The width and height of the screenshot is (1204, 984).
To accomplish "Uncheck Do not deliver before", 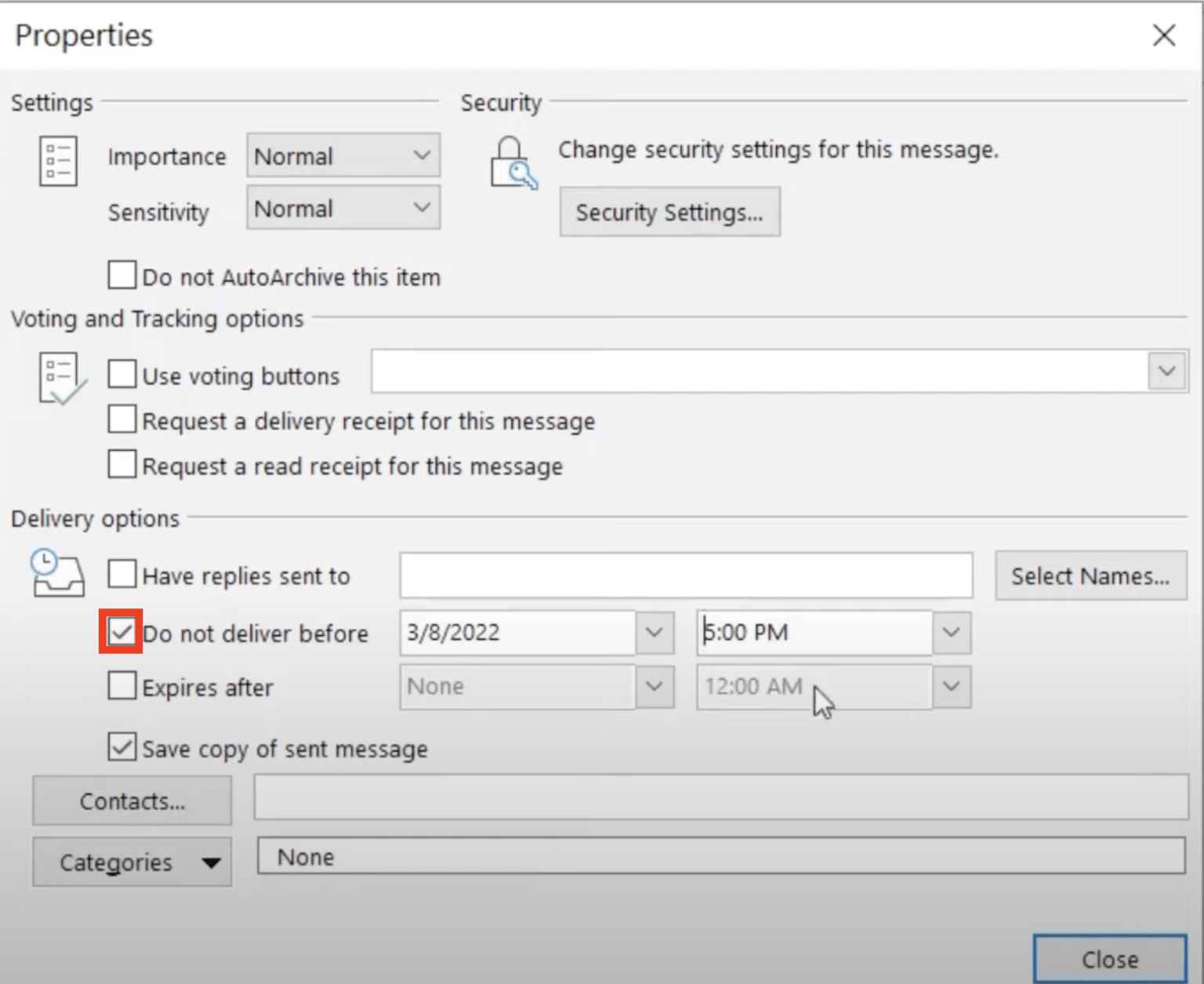I will [x=121, y=631].
